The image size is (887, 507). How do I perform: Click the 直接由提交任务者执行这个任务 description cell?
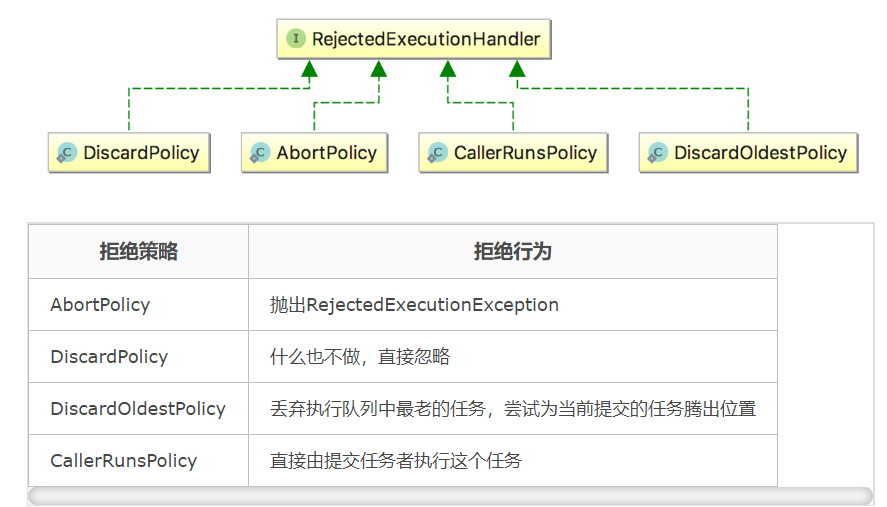coord(395,461)
